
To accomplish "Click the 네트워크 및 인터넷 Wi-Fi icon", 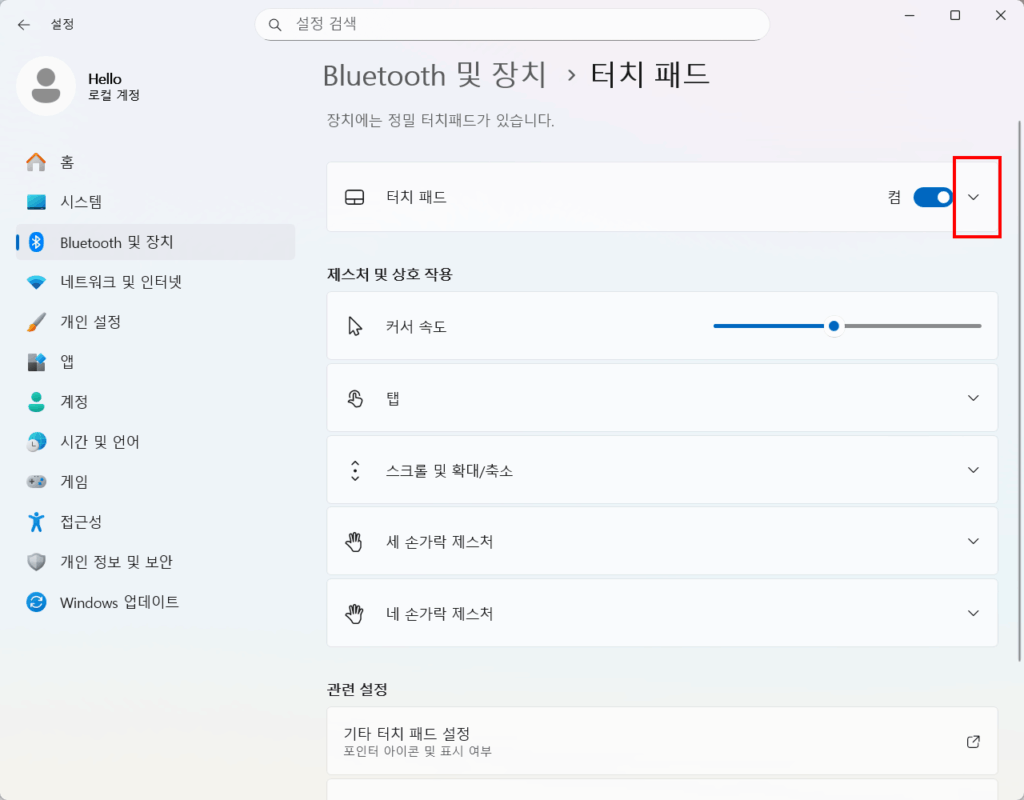I will tap(37, 282).
